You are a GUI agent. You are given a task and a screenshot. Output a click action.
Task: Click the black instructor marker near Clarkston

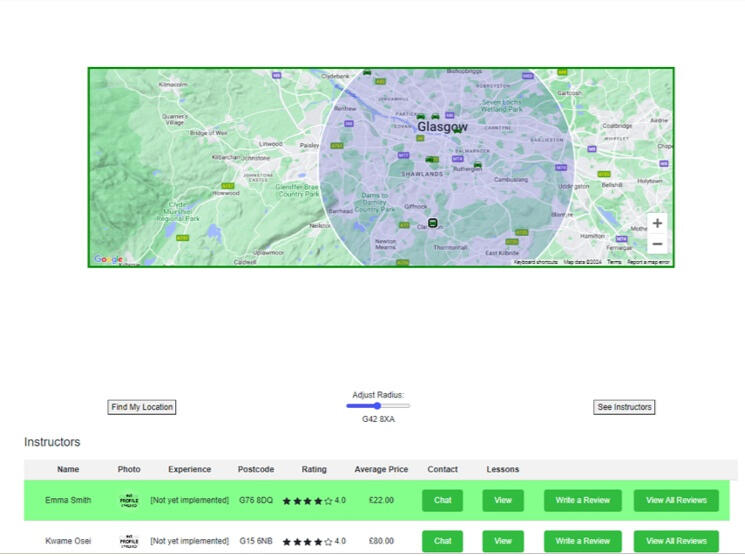click(x=433, y=222)
